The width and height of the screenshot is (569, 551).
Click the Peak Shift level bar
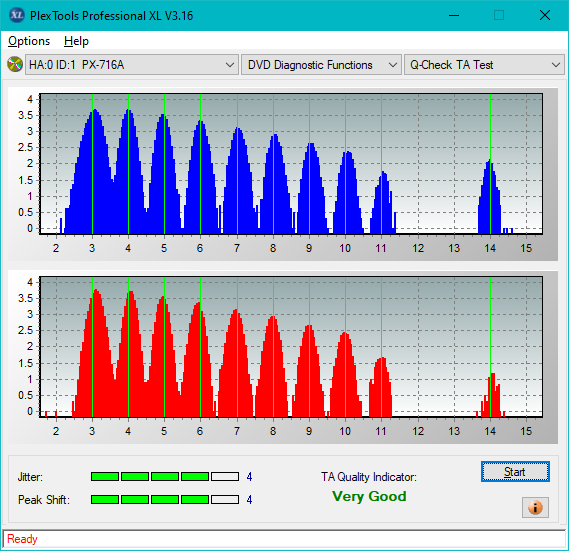[x=165, y=500]
